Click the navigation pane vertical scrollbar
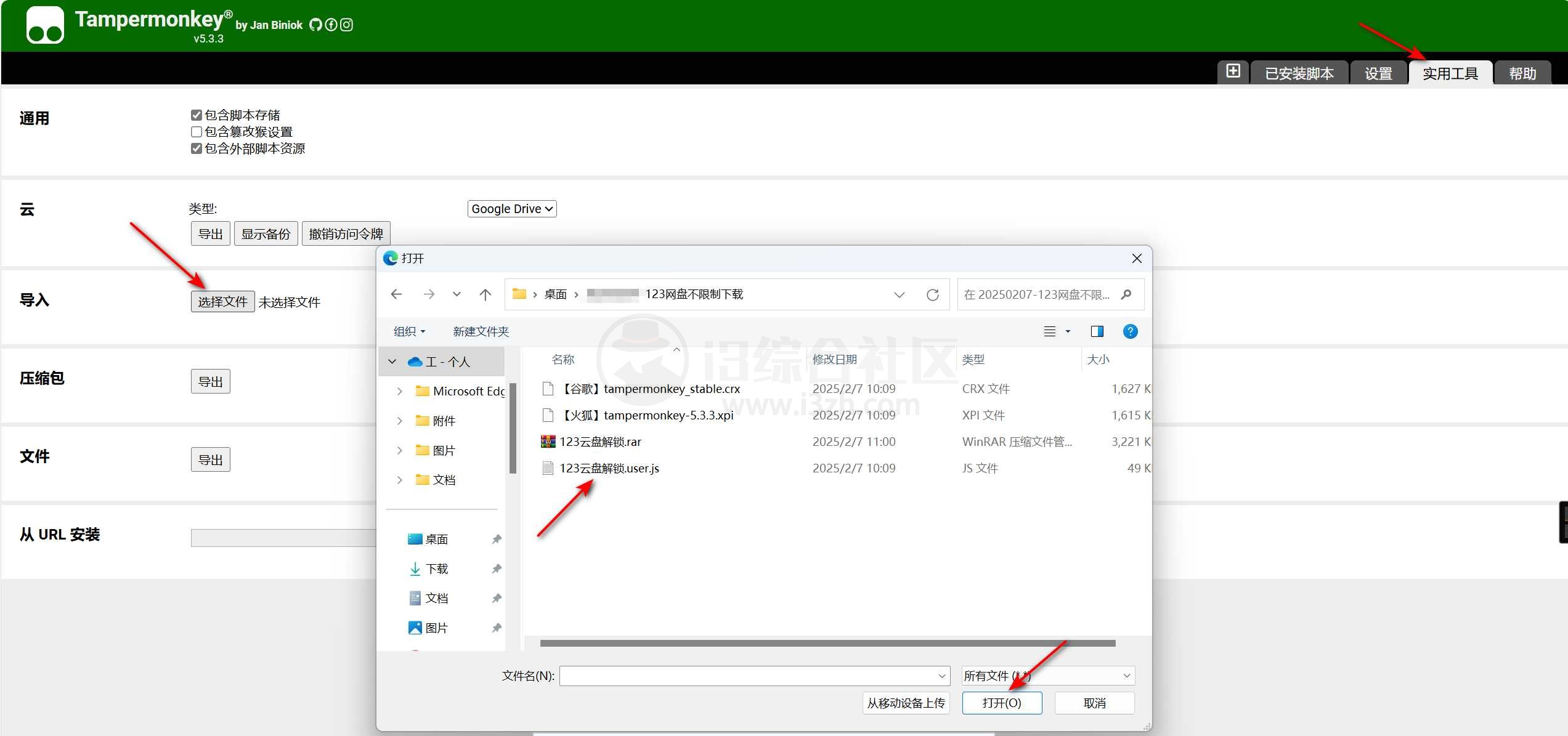Screen dimensions: 1568x736 click(x=513, y=427)
